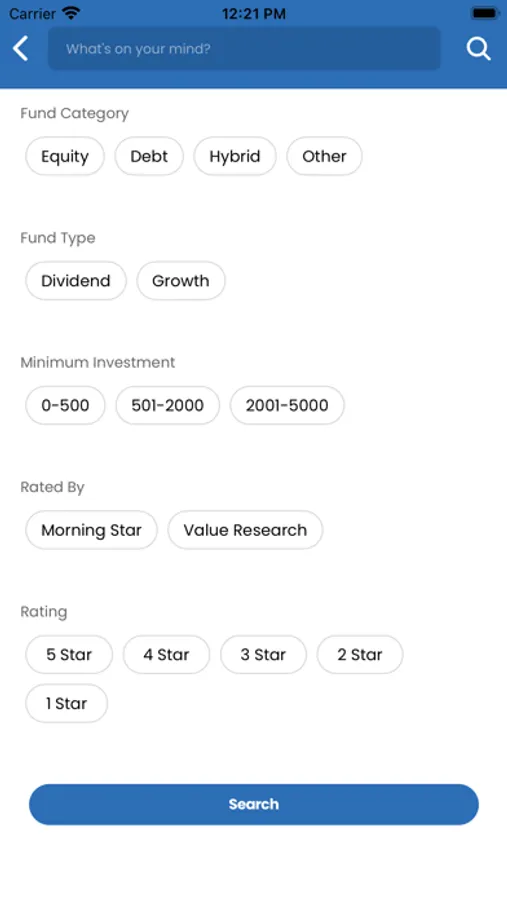Focus the "What's on your mind?" field
Viewport: 507px width, 900px height.
tap(244, 49)
